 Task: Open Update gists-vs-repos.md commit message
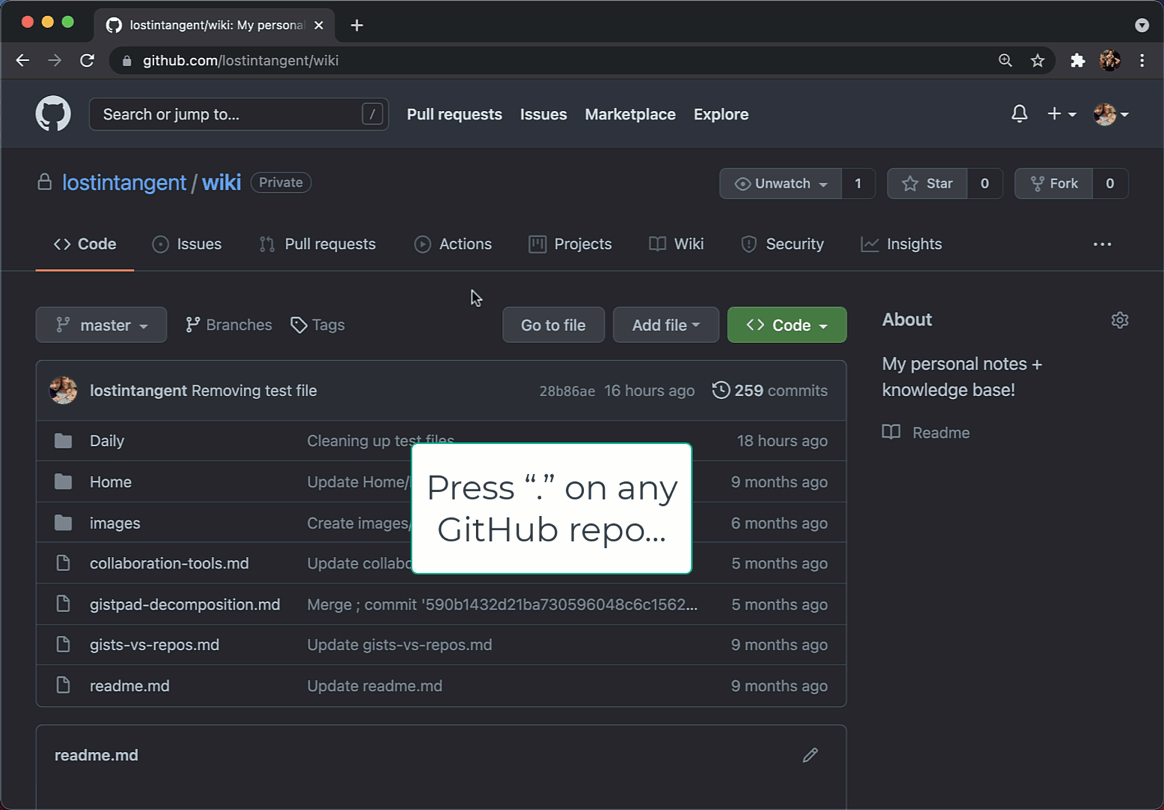point(399,645)
